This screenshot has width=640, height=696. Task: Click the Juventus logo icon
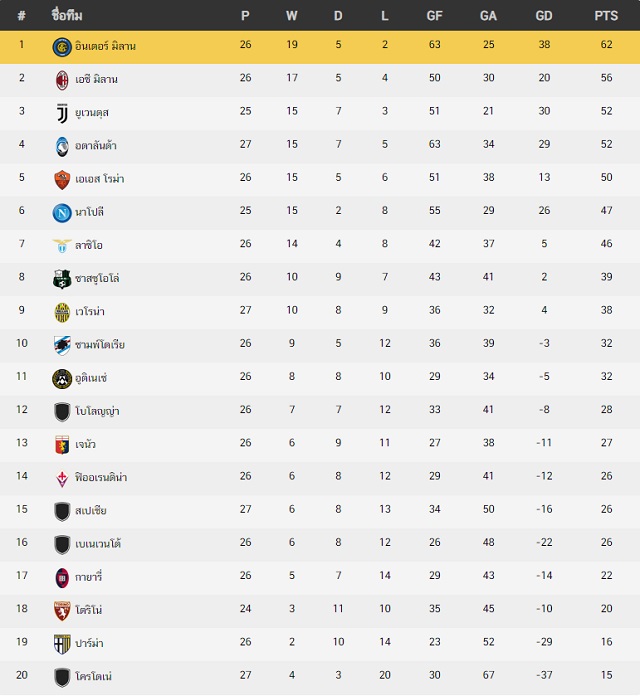point(62,113)
